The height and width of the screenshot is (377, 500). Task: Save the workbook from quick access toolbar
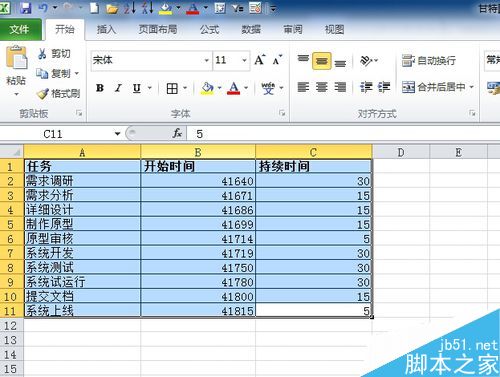[x=25, y=8]
